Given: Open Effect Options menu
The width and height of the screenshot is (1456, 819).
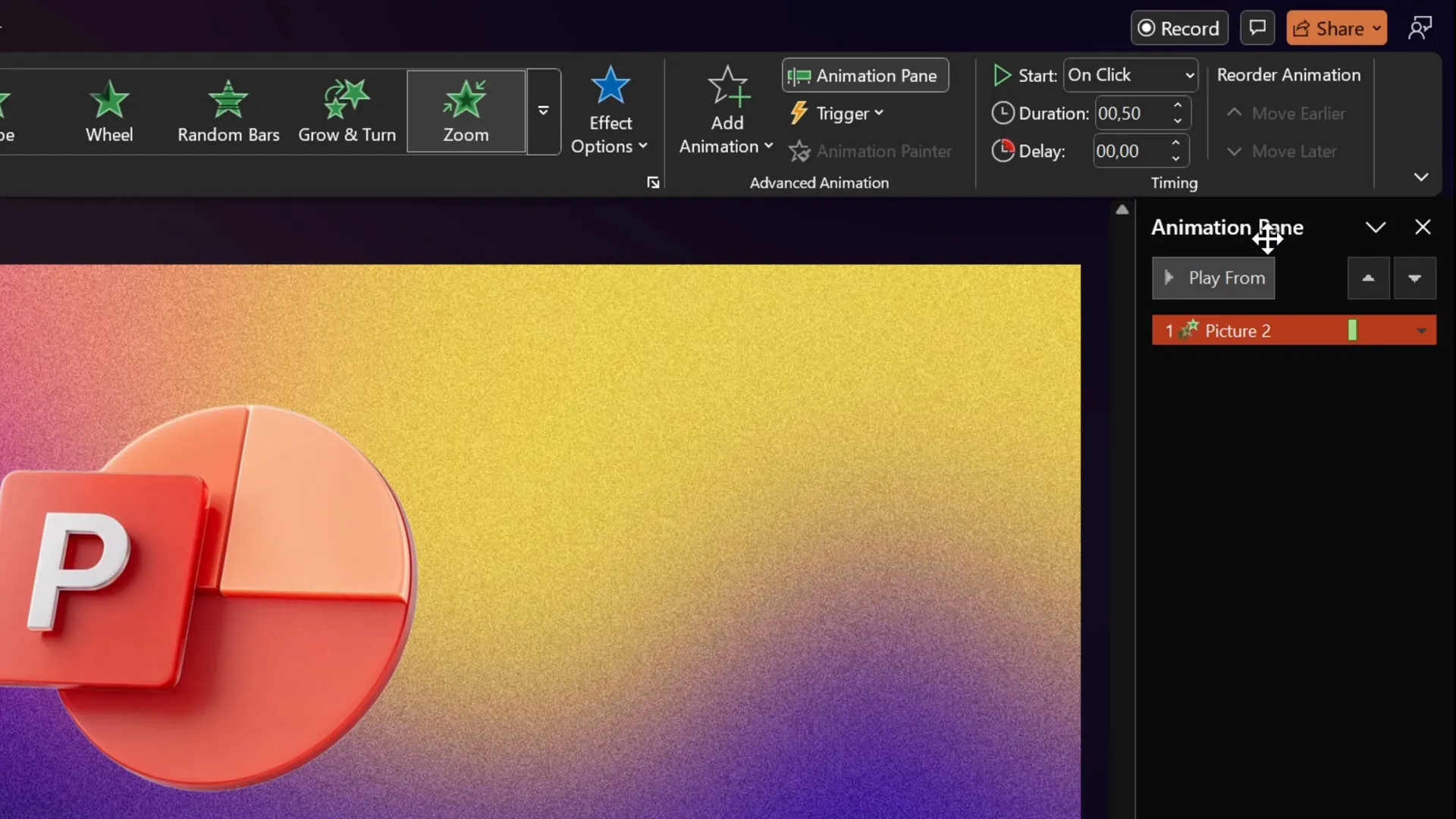Looking at the screenshot, I should [610, 111].
